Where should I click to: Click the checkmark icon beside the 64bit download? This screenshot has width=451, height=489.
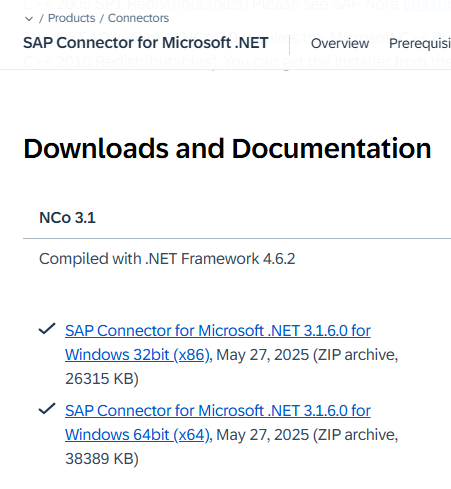pyautogui.click(x=47, y=409)
